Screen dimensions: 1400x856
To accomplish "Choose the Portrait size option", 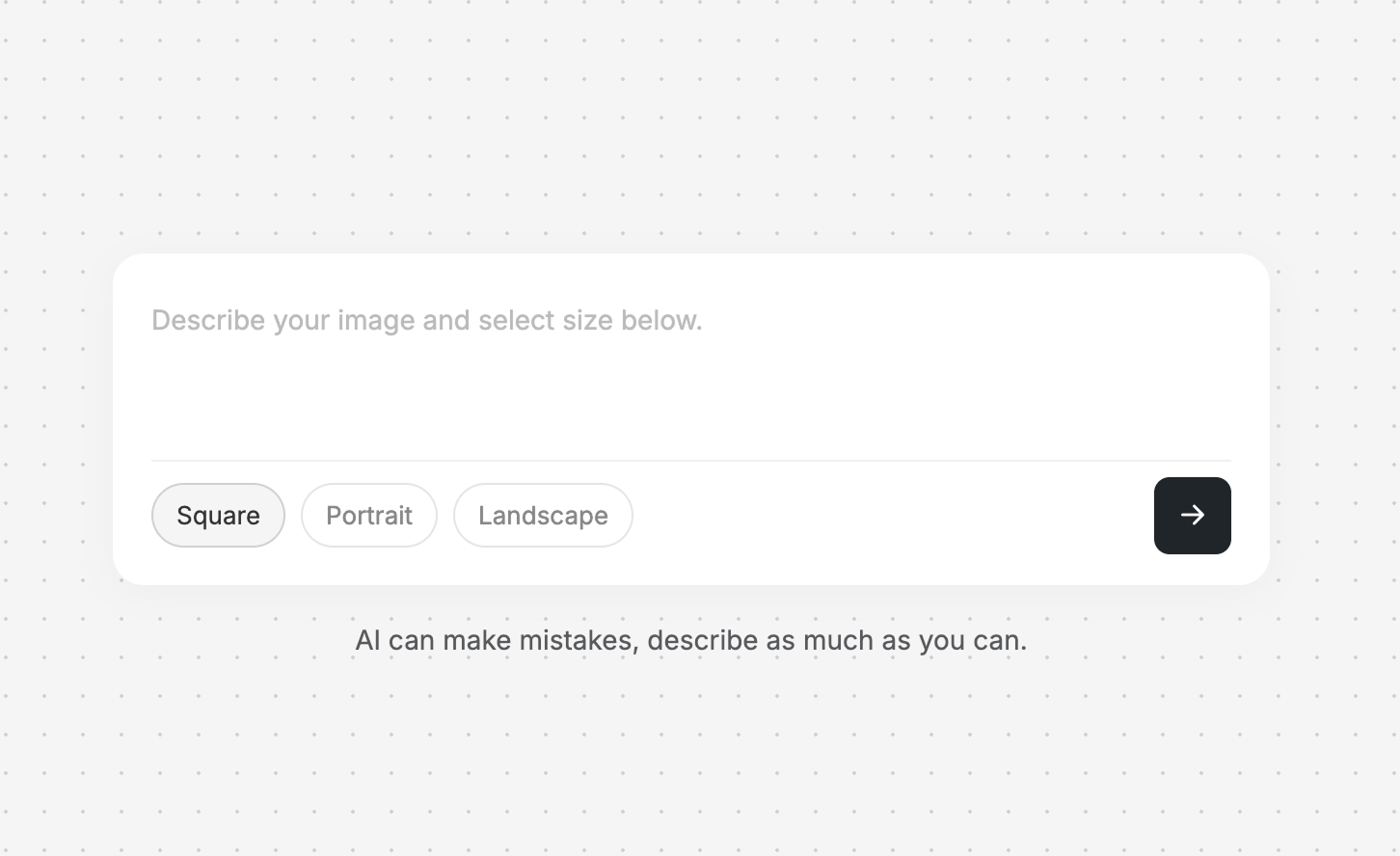I will pyautogui.click(x=369, y=516).
